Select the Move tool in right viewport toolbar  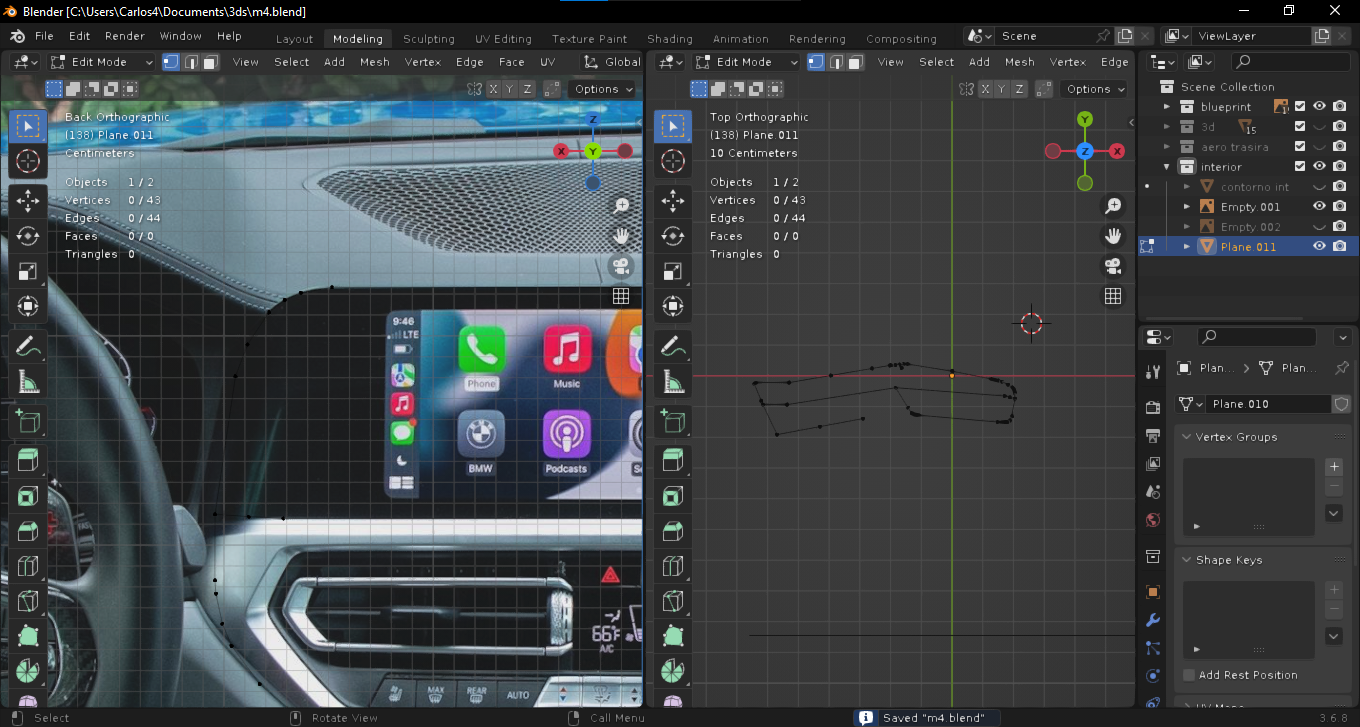[x=673, y=200]
